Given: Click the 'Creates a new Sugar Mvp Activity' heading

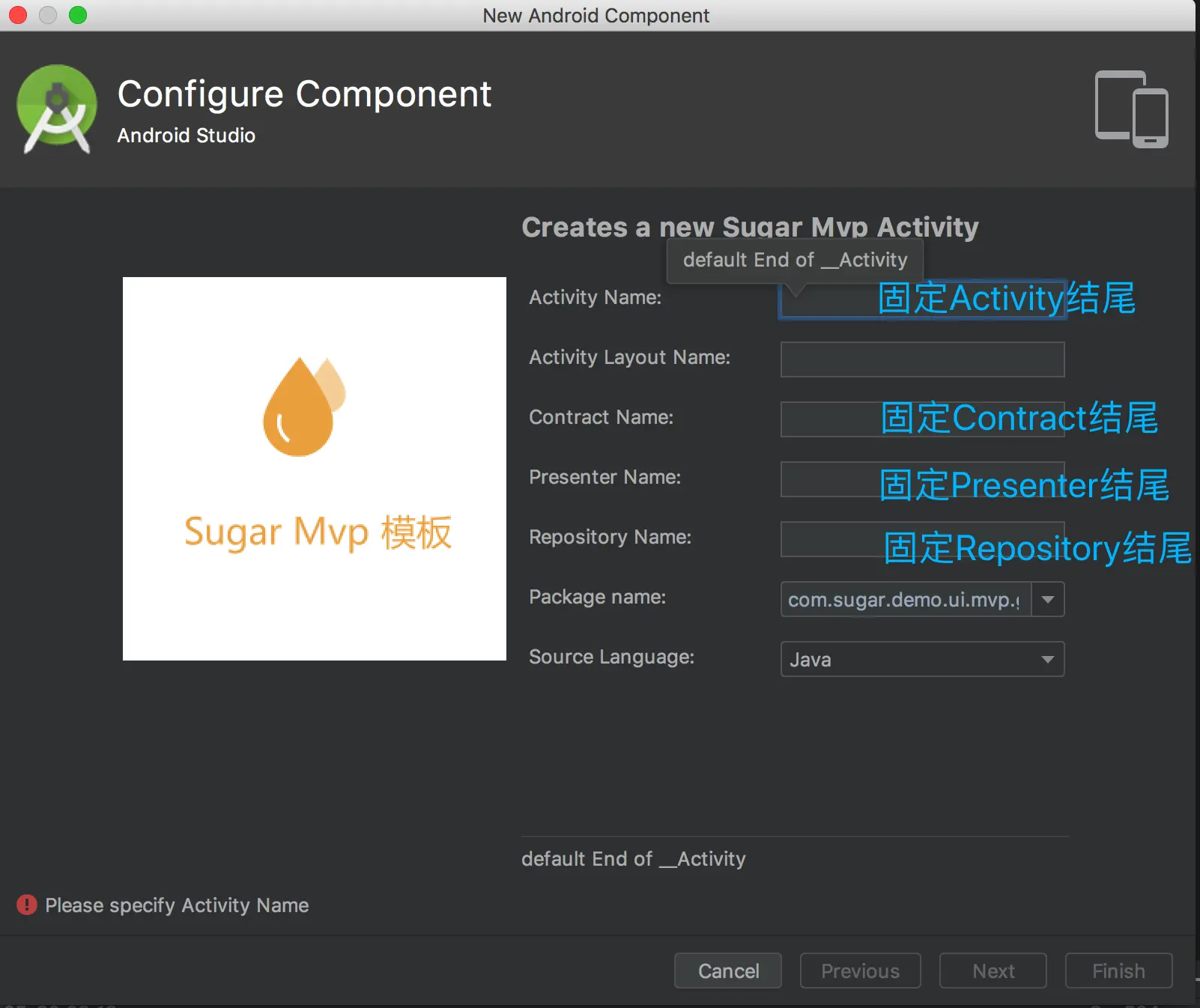Looking at the screenshot, I should tap(750, 227).
